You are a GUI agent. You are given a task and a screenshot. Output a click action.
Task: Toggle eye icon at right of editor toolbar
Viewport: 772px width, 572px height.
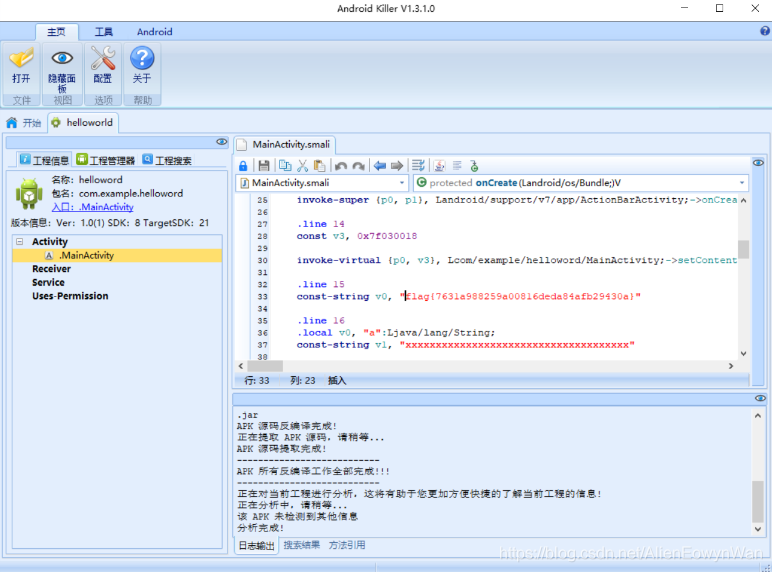click(x=758, y=162)
